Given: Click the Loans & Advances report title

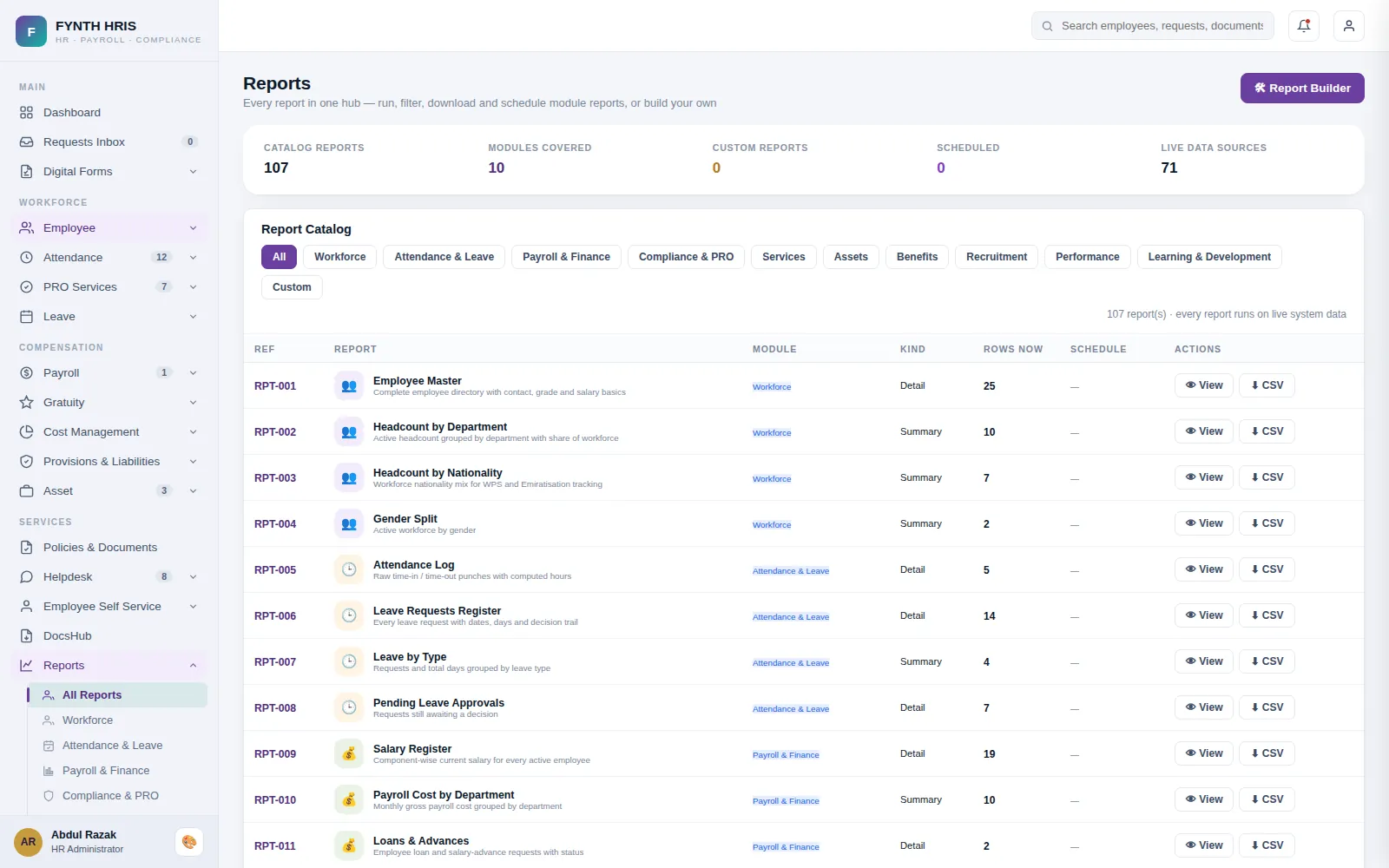Looking at the screenshot, I should point(421,841).
